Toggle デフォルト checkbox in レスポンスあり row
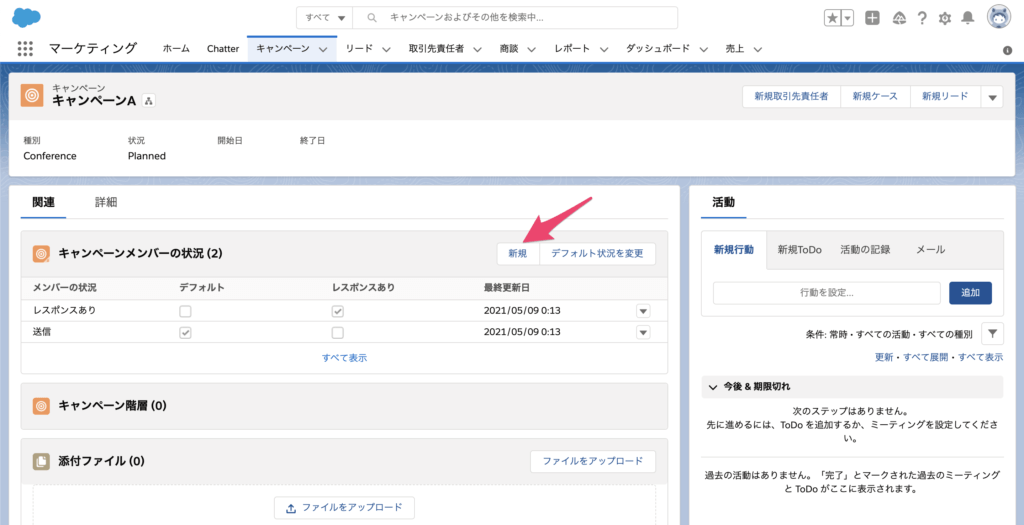Image resolution: width=1024 pixels, height=525 pixels. coord(185,311)
